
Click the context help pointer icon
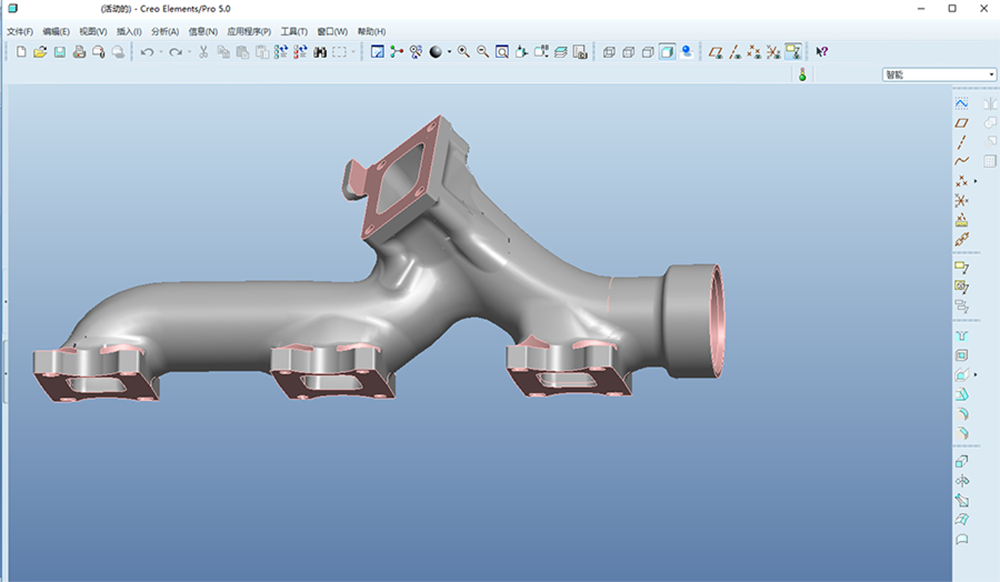point(822,52)
